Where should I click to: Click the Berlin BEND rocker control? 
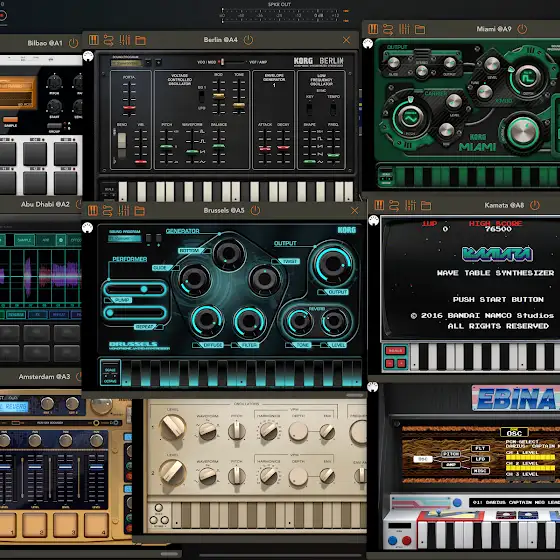(x=122, y=145)
